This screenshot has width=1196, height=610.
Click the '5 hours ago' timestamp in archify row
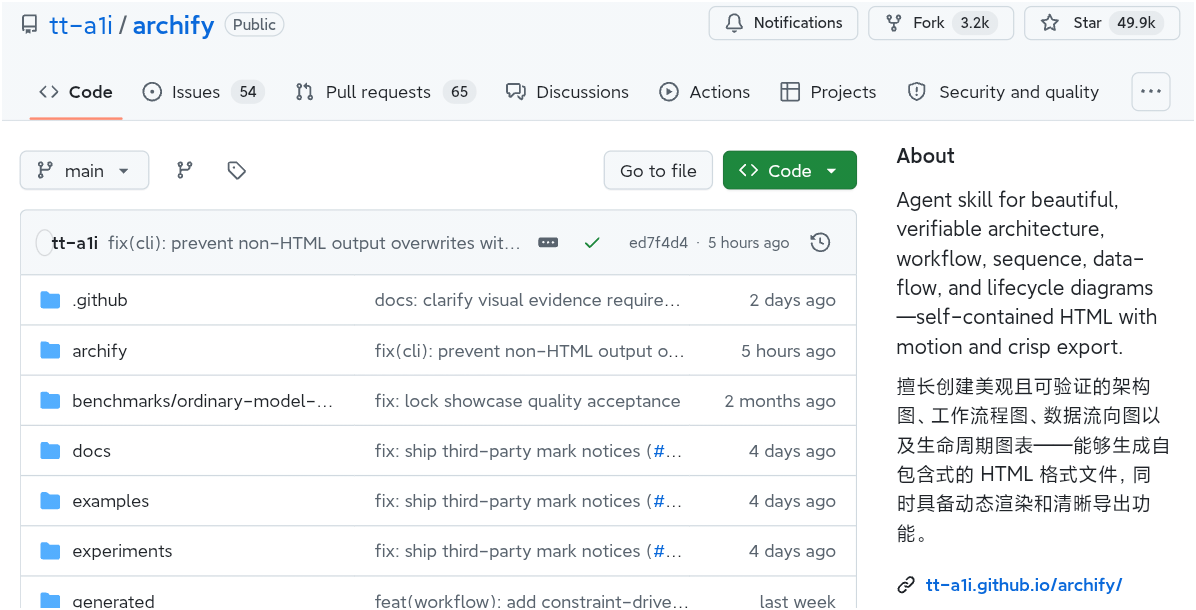(x=788, y=351)
